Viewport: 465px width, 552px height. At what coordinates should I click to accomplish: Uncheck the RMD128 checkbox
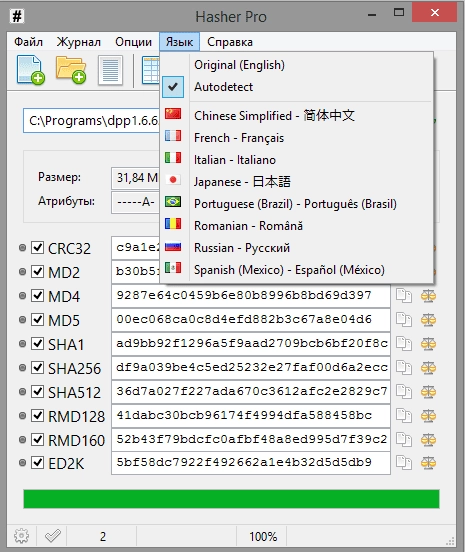point(37,415)
